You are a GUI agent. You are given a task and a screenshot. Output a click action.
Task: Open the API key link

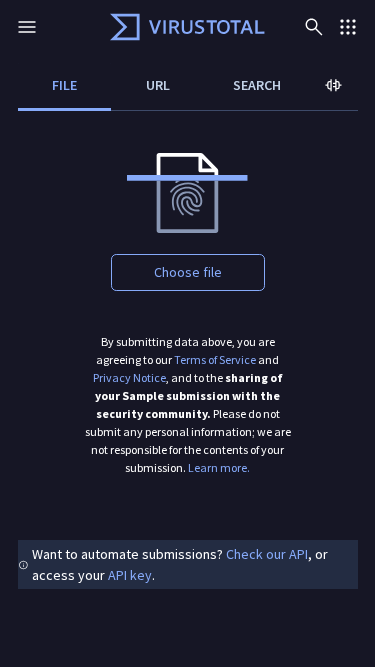pyautogui.click(x=130, y=575)
